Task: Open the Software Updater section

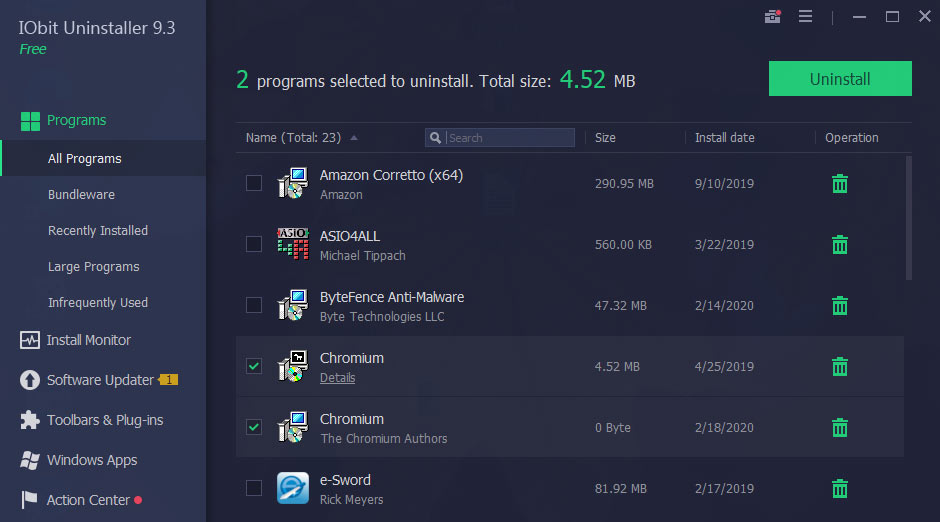Action: [x=103, y=380]
